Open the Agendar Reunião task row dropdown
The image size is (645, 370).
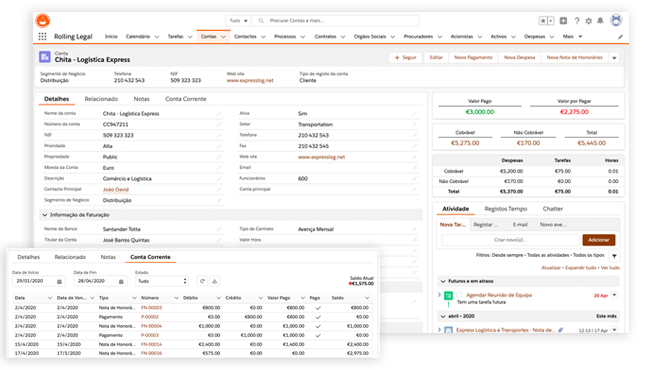614,295
